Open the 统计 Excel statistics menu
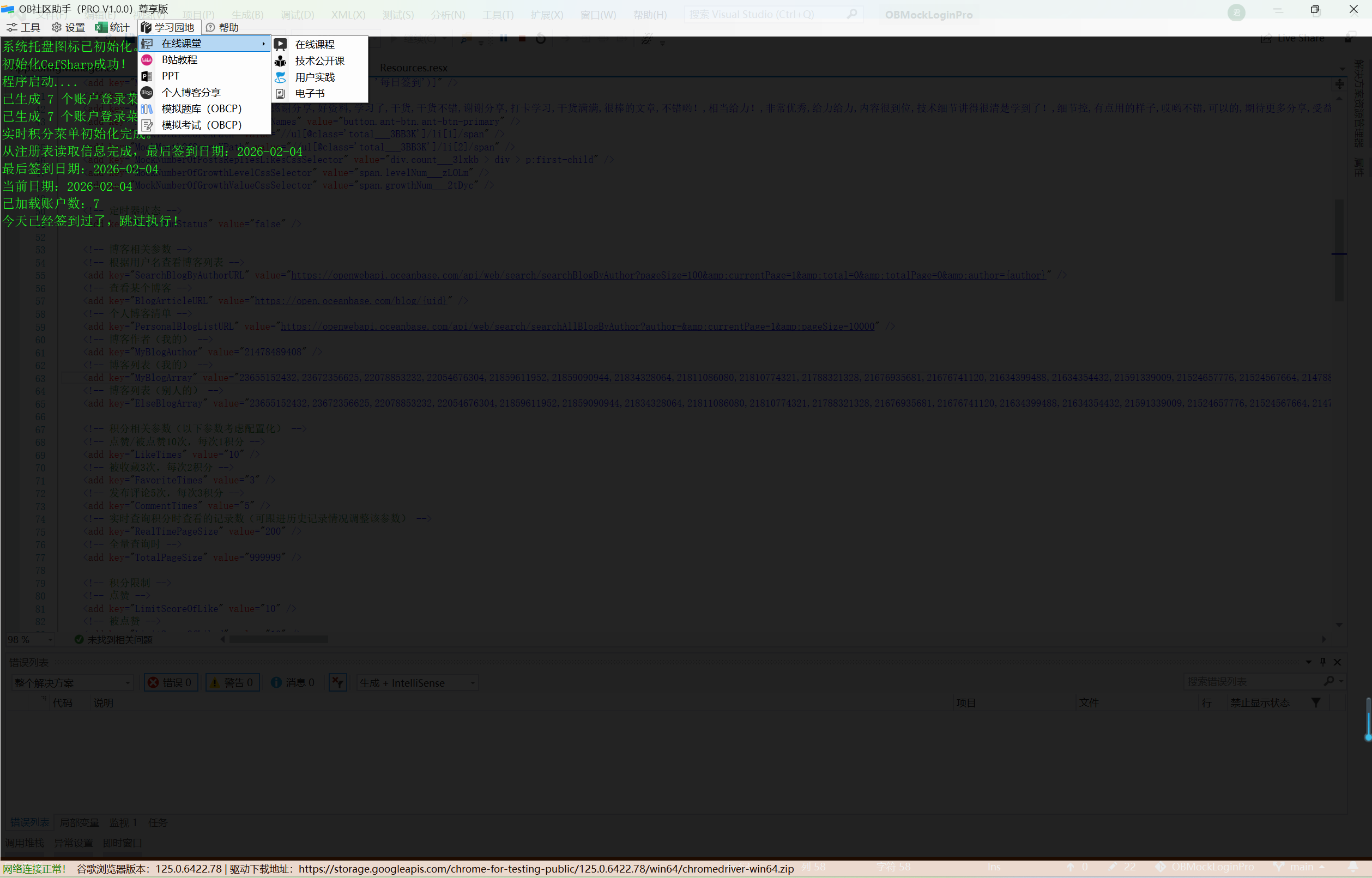Screen dimensions: 1372x878 [112, 27]
